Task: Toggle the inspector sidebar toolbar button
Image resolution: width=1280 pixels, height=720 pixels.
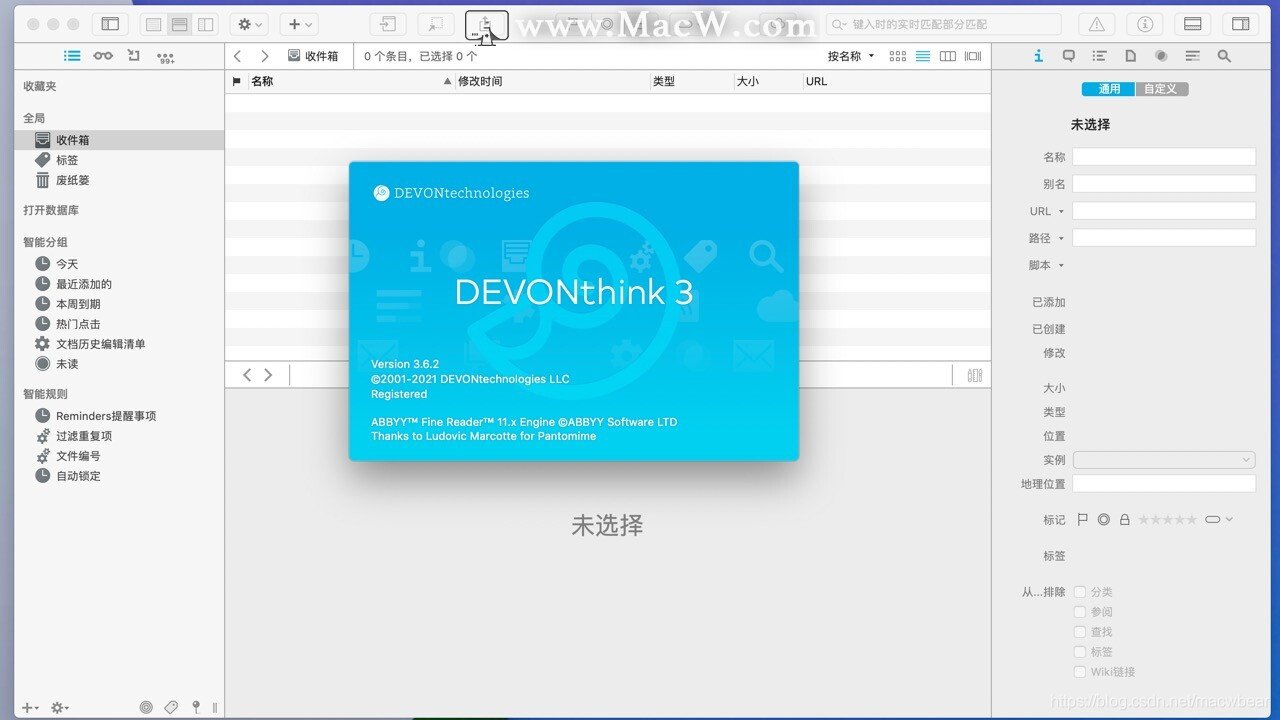Action: tap(1240, 24)
